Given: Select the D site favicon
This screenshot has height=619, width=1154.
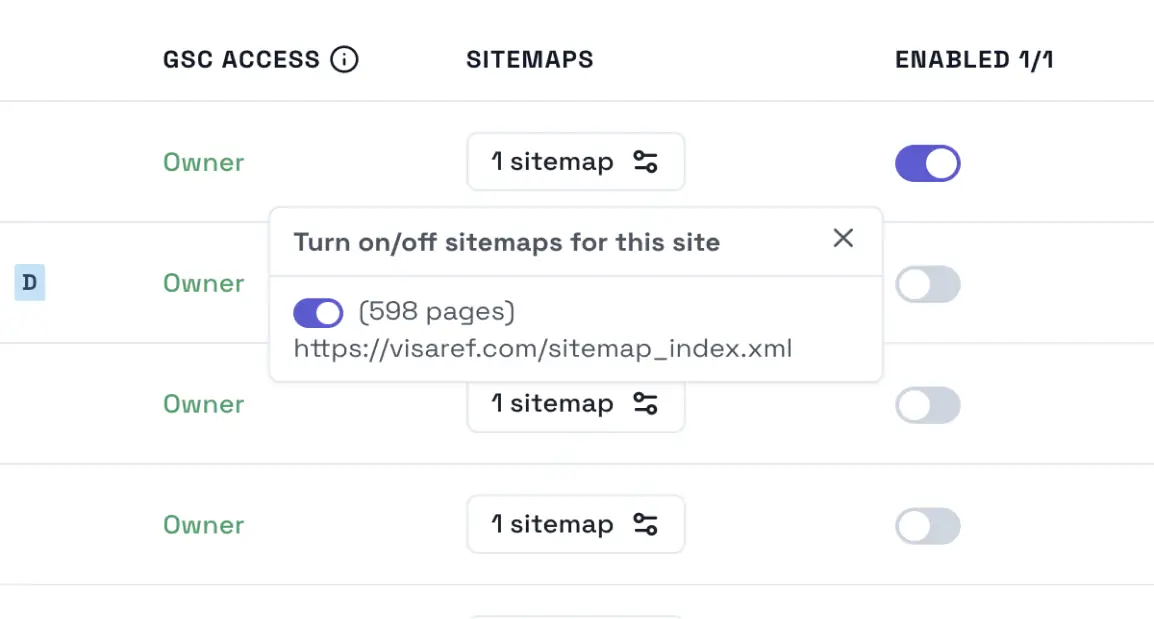Looking at the screenshot, I should 29,283.
